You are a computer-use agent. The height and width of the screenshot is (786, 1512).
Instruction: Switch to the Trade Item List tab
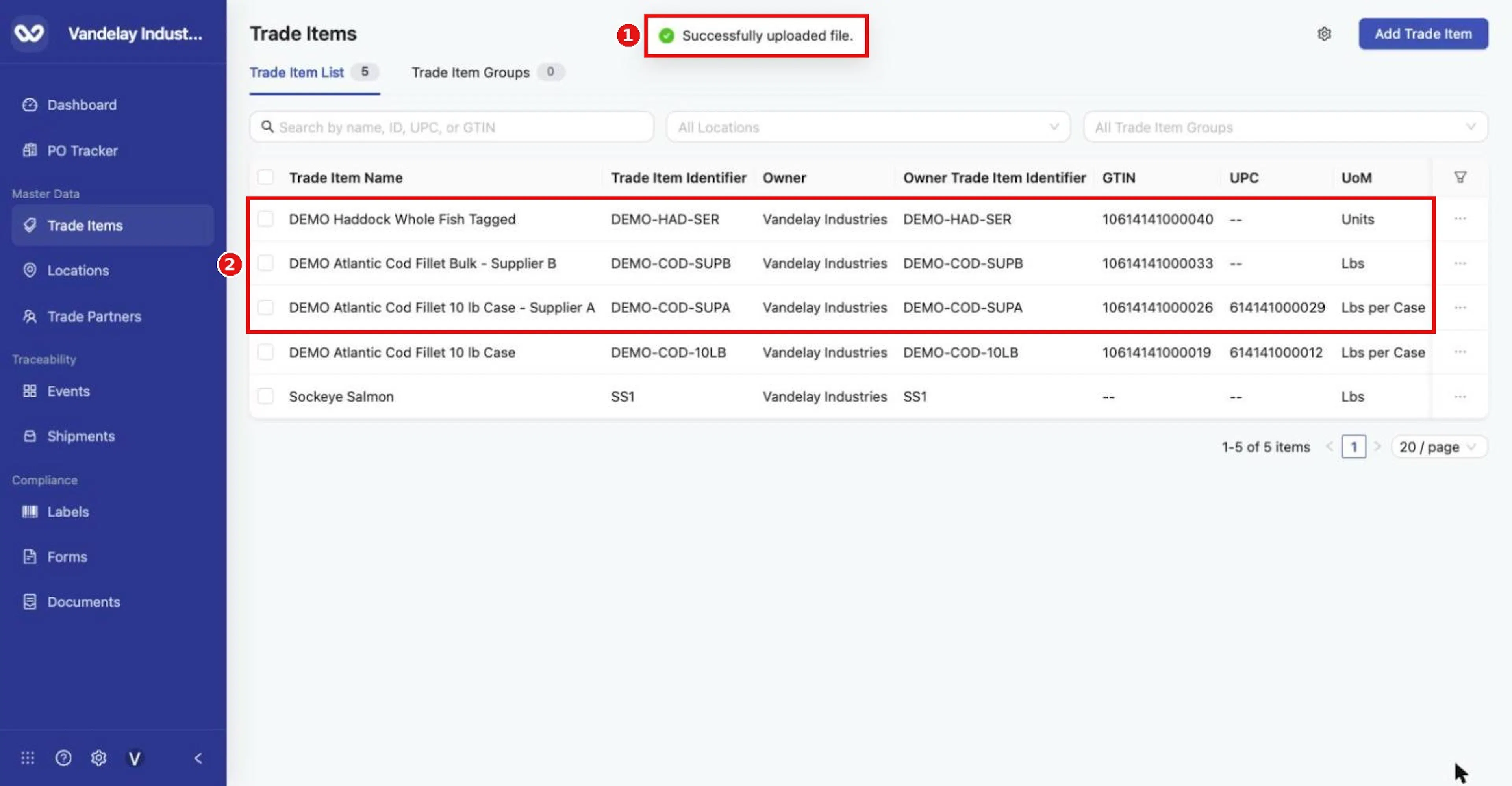tap(314, 73)
